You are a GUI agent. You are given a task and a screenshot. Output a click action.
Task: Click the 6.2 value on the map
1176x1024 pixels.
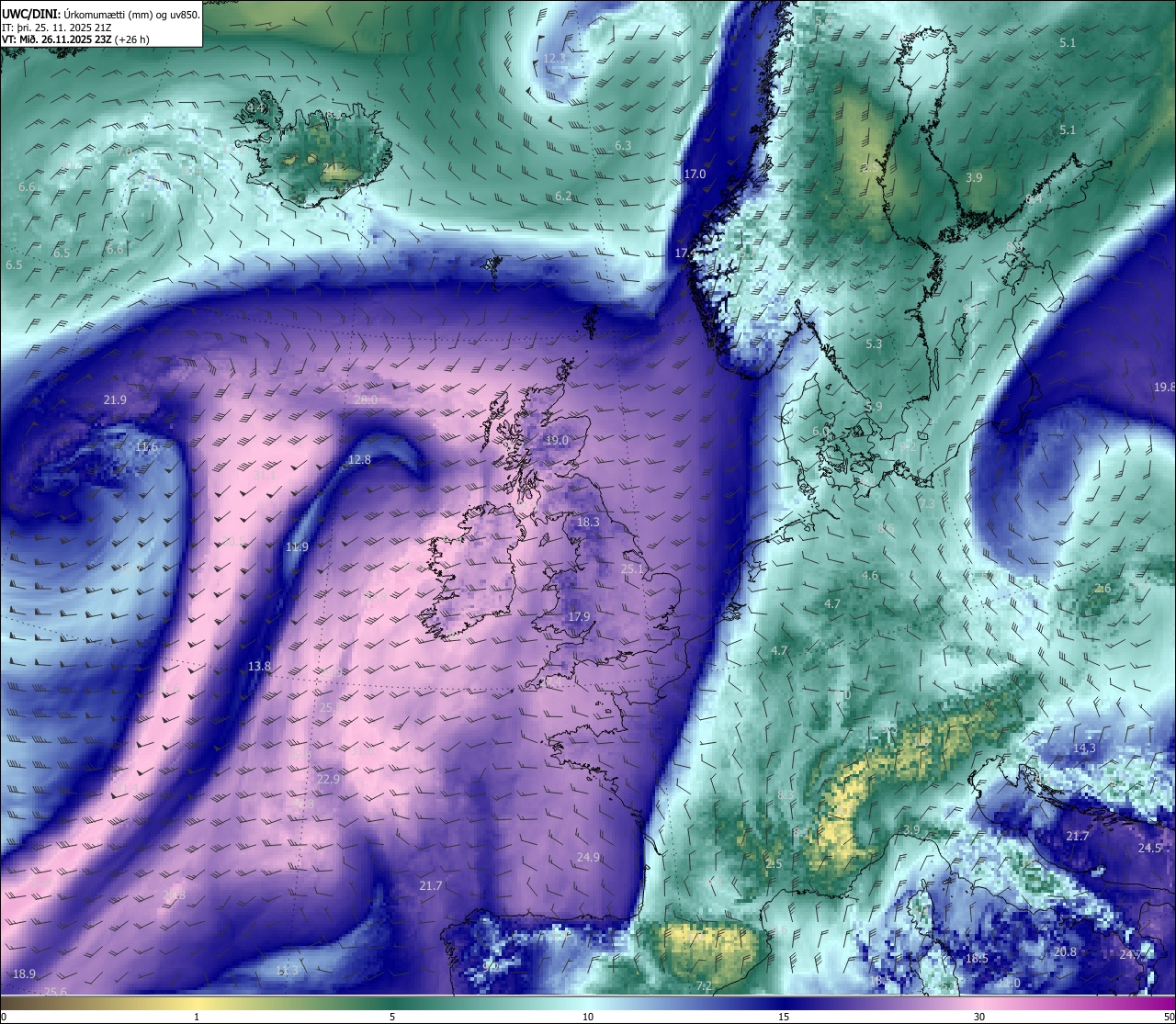(x=563, y=196)
